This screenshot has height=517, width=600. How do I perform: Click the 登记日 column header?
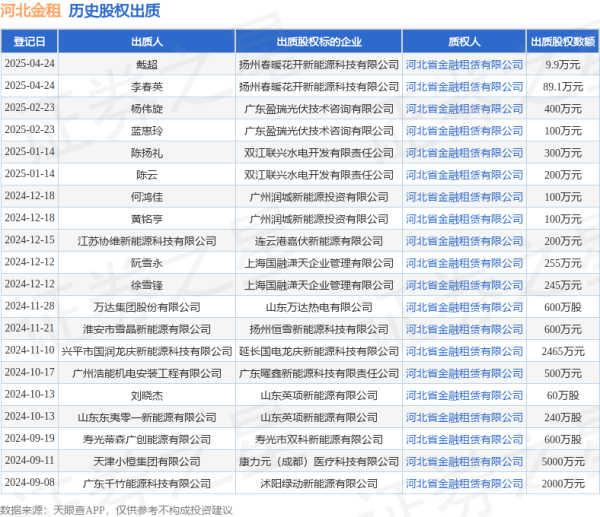28,41
